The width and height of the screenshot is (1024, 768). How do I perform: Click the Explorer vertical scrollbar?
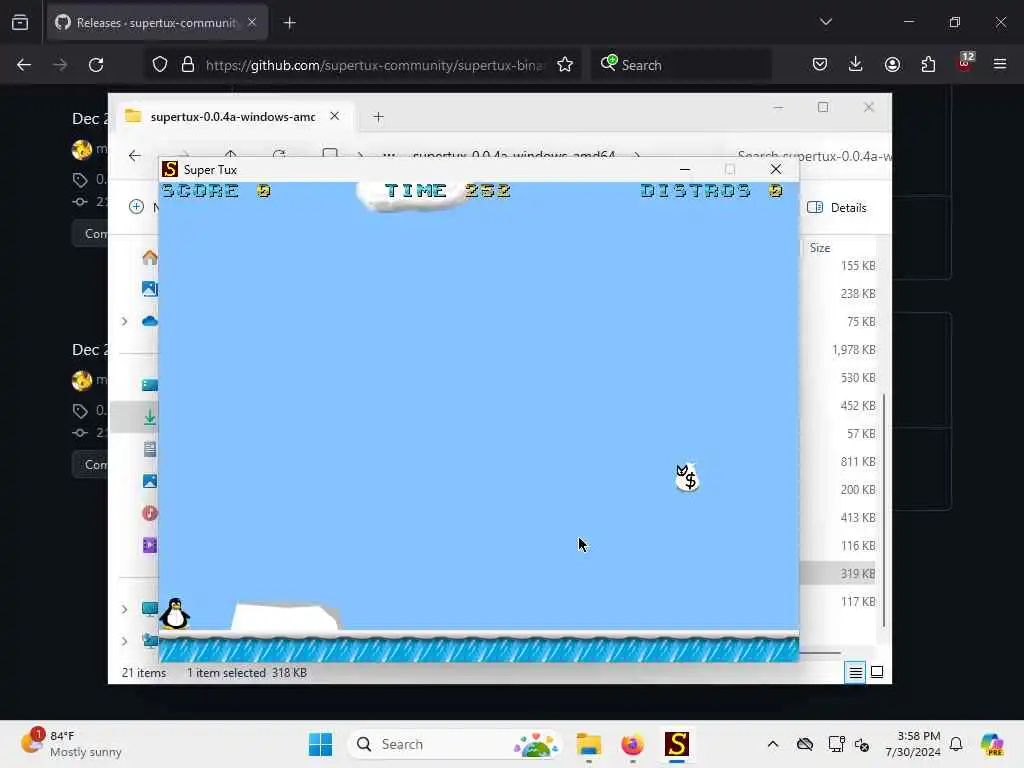click(884, 509)
